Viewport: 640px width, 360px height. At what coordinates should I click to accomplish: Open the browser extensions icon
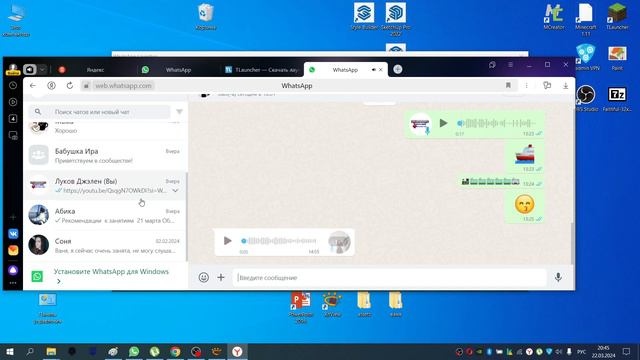[547, 85]
